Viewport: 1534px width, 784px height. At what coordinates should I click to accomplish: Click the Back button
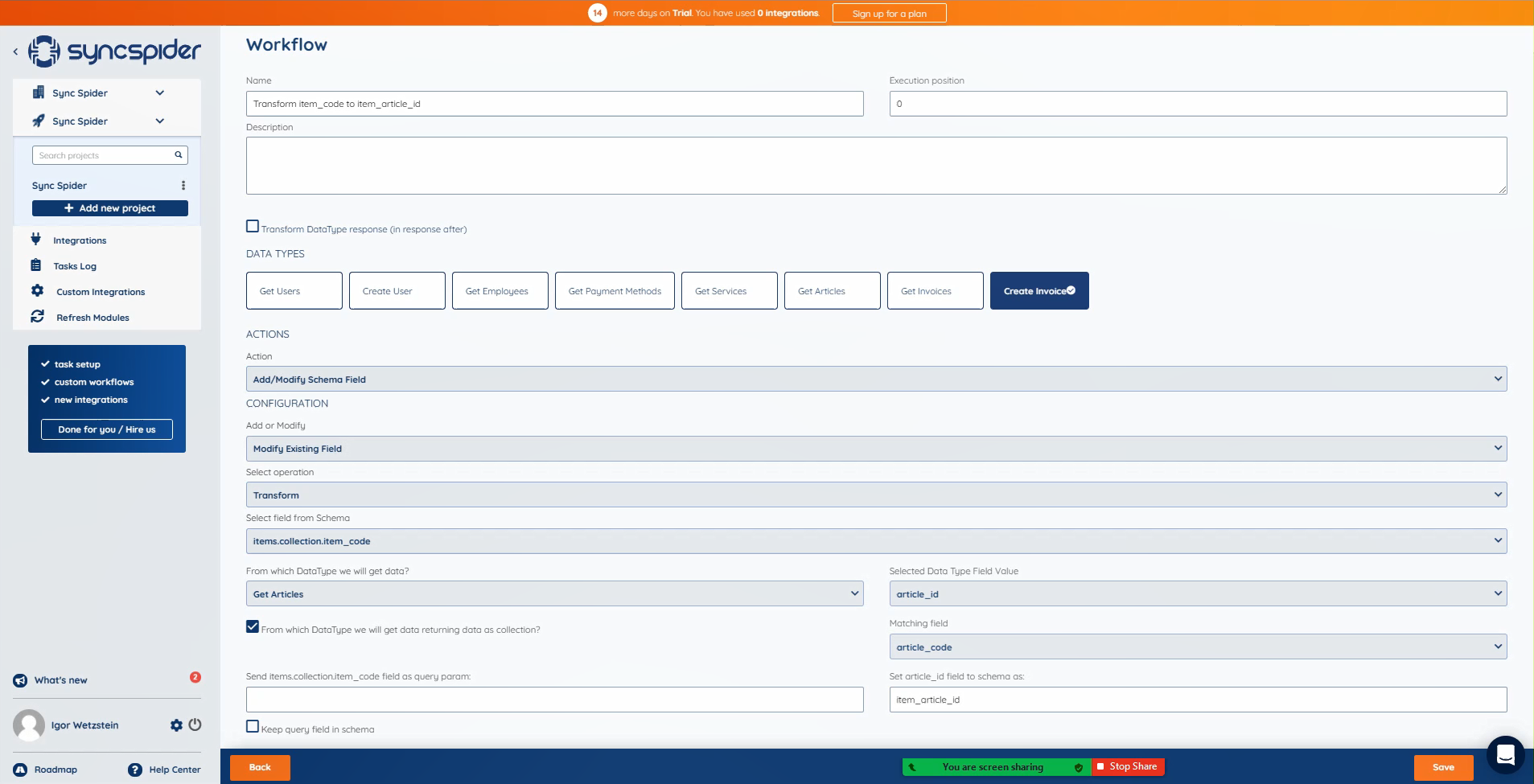pyautogui.click(x=260, y=767)
